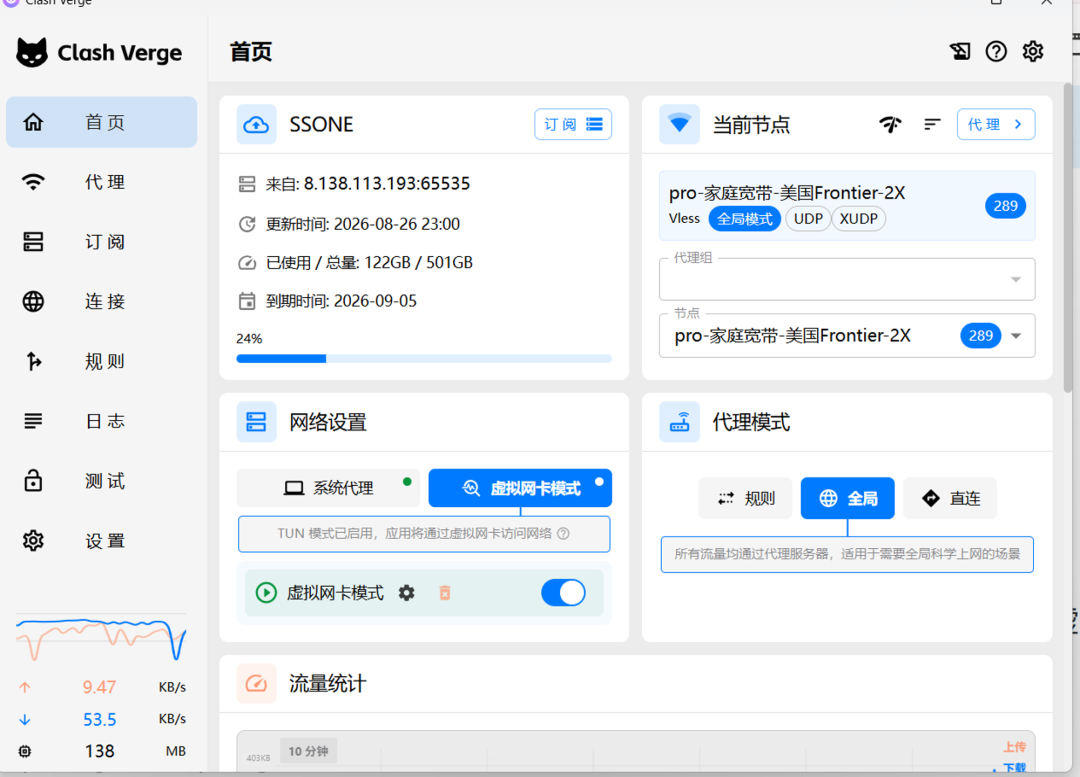Open the help question mark icon
Screen dimensions: 1080x777
coord(996,51)
